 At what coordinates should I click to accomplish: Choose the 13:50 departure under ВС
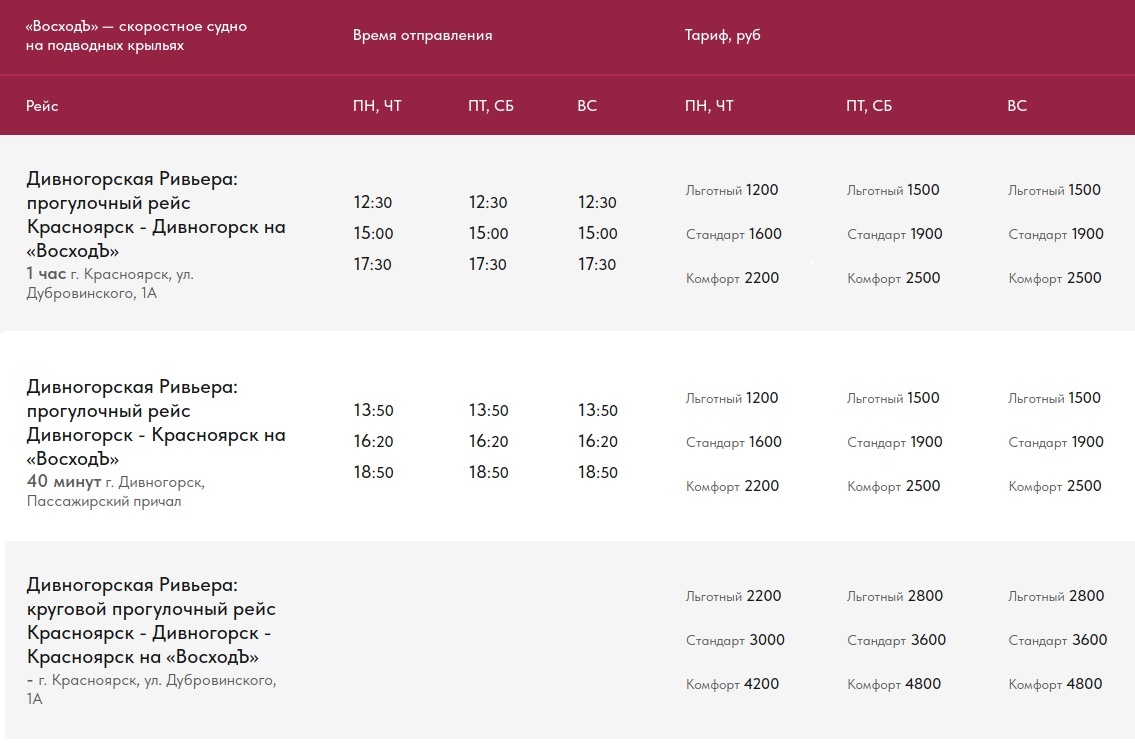pyautogui.click(x=598, y=410)
